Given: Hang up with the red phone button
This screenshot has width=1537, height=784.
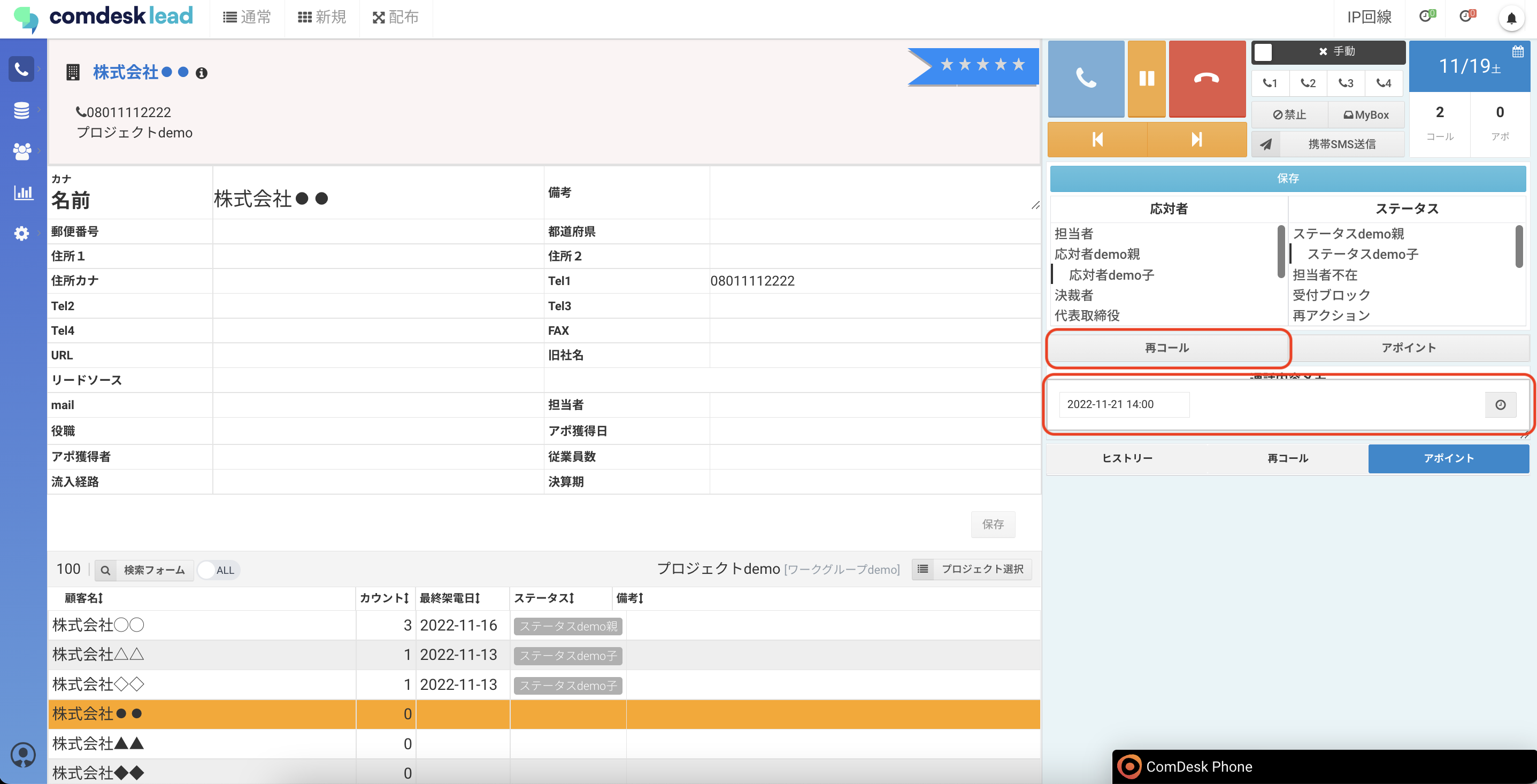Looking at the screenshot, I should pyautogui.click(x=1207, y=78).
